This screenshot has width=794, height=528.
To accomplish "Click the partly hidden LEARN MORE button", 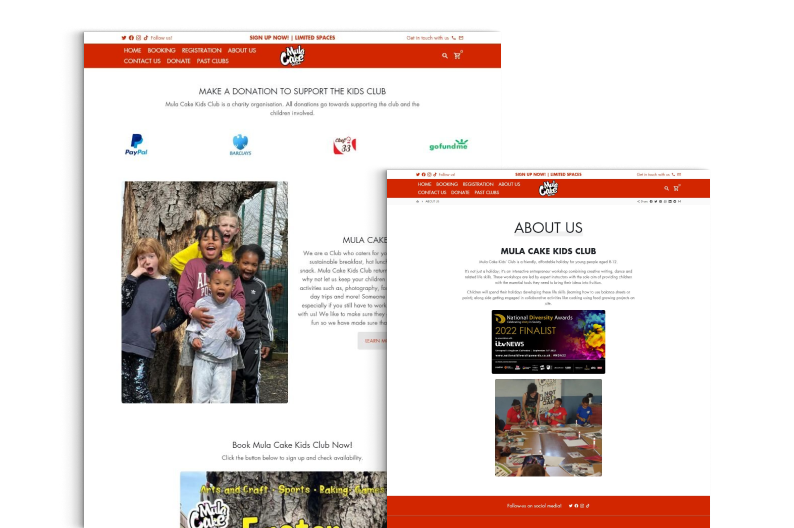I will (372, 341).
